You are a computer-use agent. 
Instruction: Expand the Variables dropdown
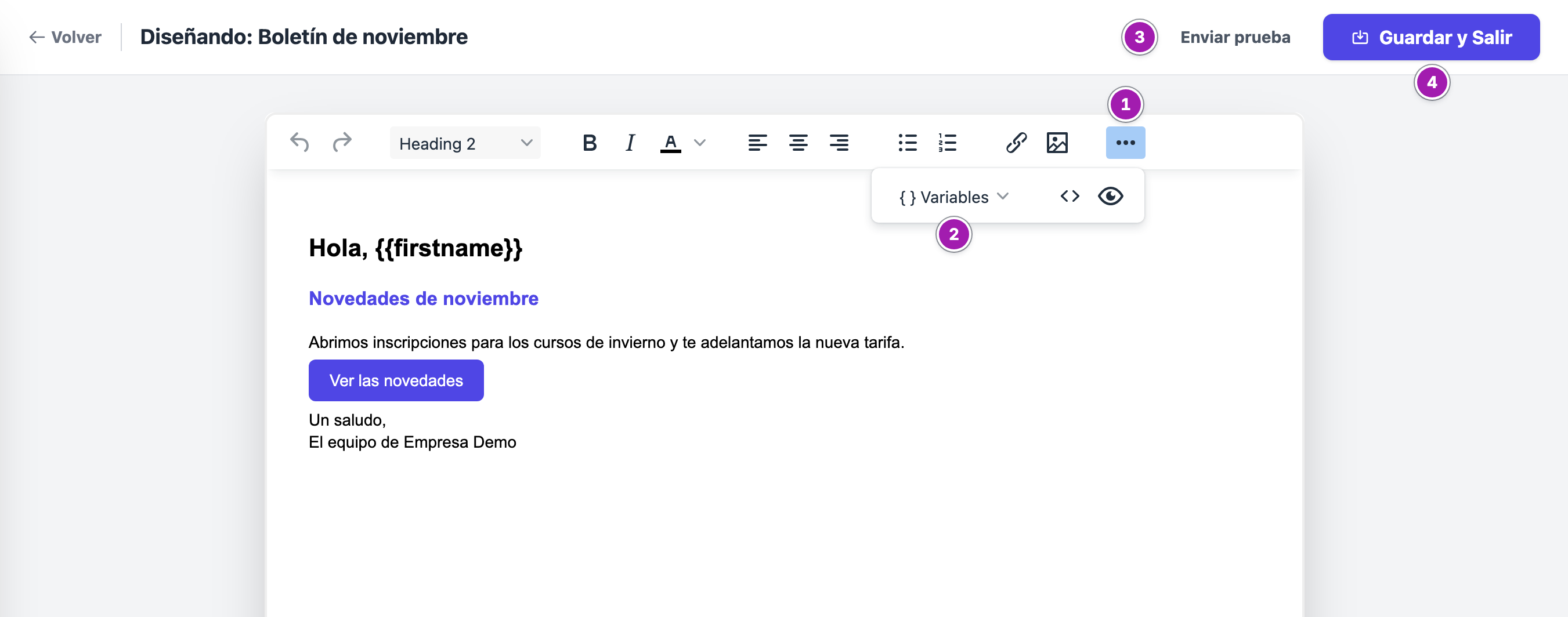point(954,197)
